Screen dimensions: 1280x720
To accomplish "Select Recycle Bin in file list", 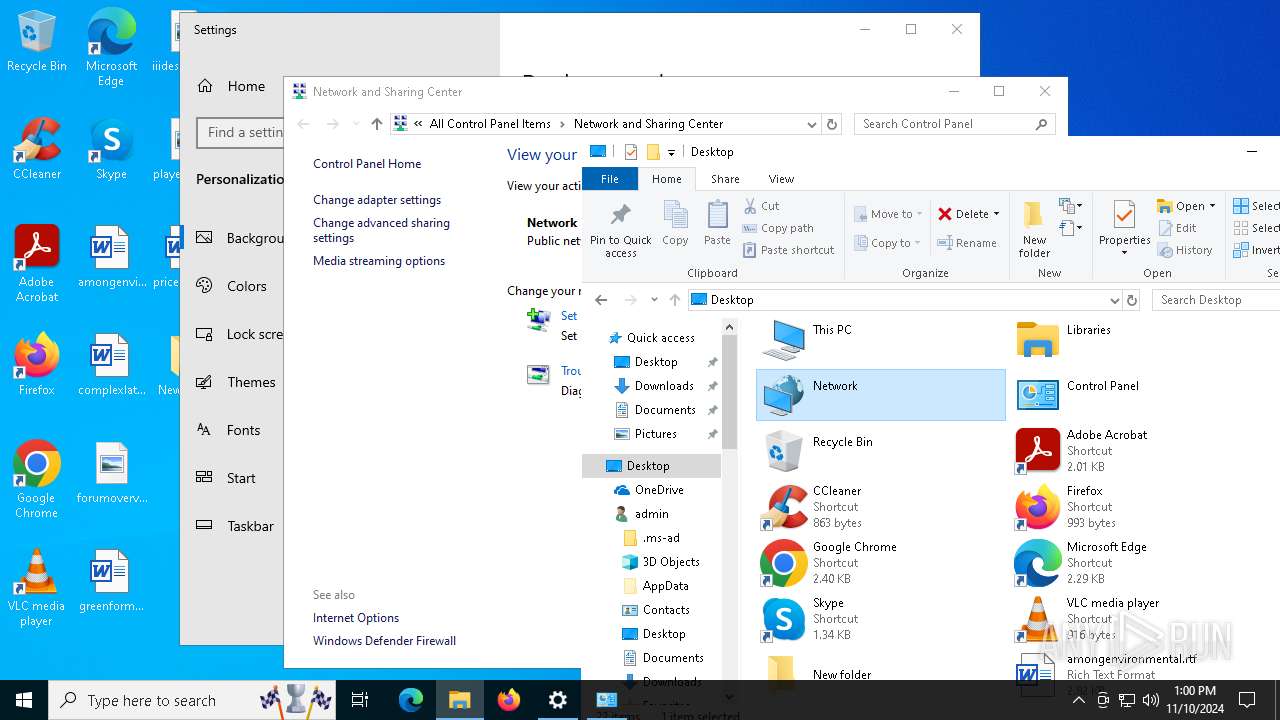I will (880, 451).
